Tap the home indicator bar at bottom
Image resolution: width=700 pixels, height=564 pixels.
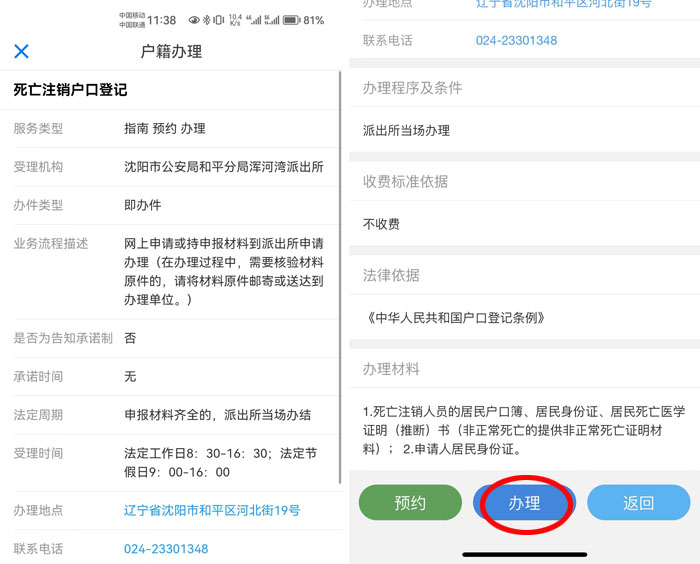(524, 553)
